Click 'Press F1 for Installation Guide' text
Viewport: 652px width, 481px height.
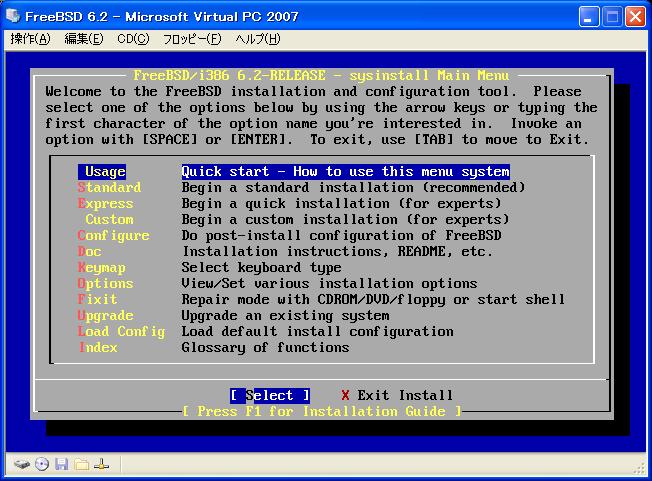click(321, 412)
